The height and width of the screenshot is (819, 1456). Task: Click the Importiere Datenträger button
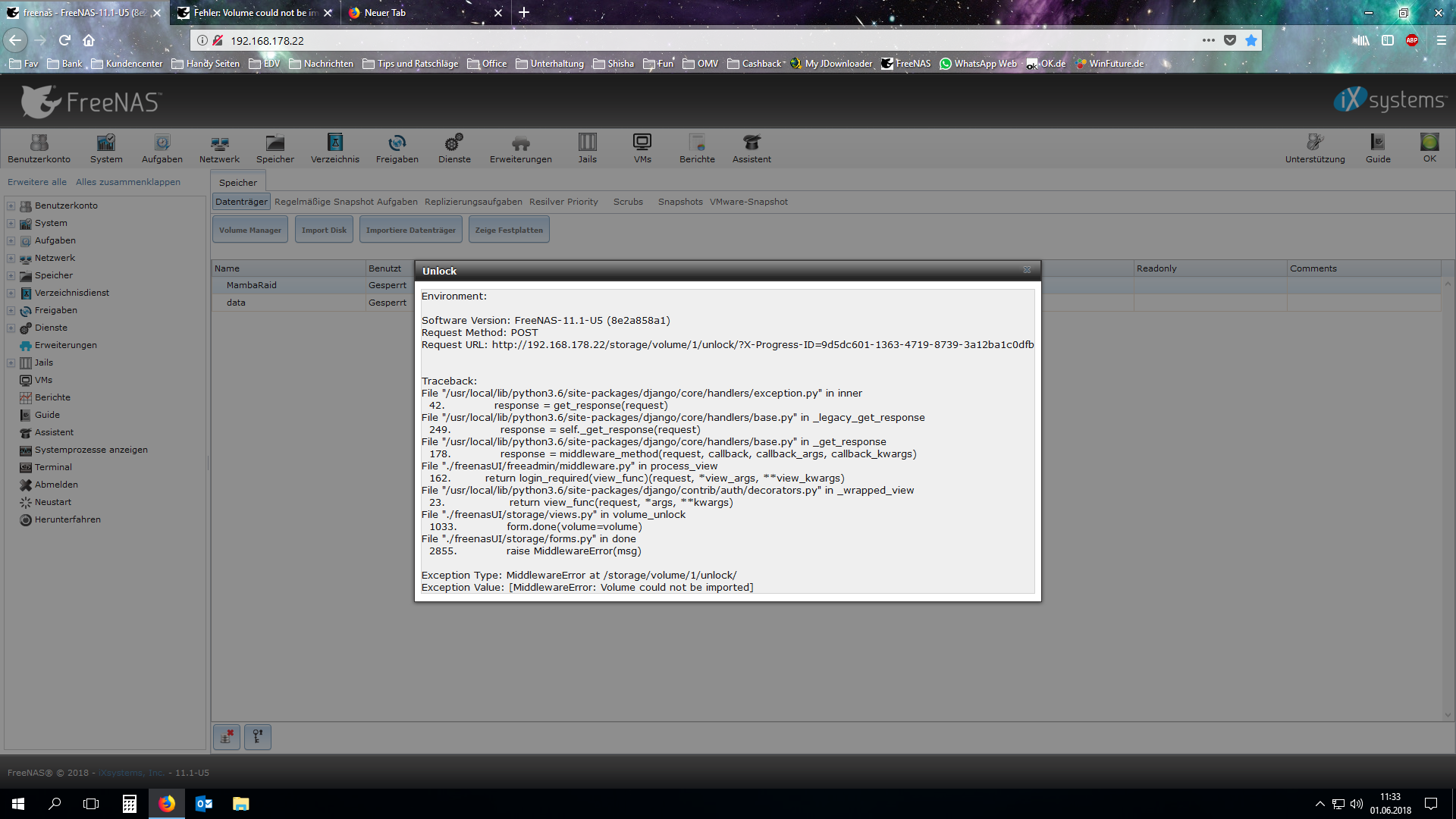[x=411, y=230]
